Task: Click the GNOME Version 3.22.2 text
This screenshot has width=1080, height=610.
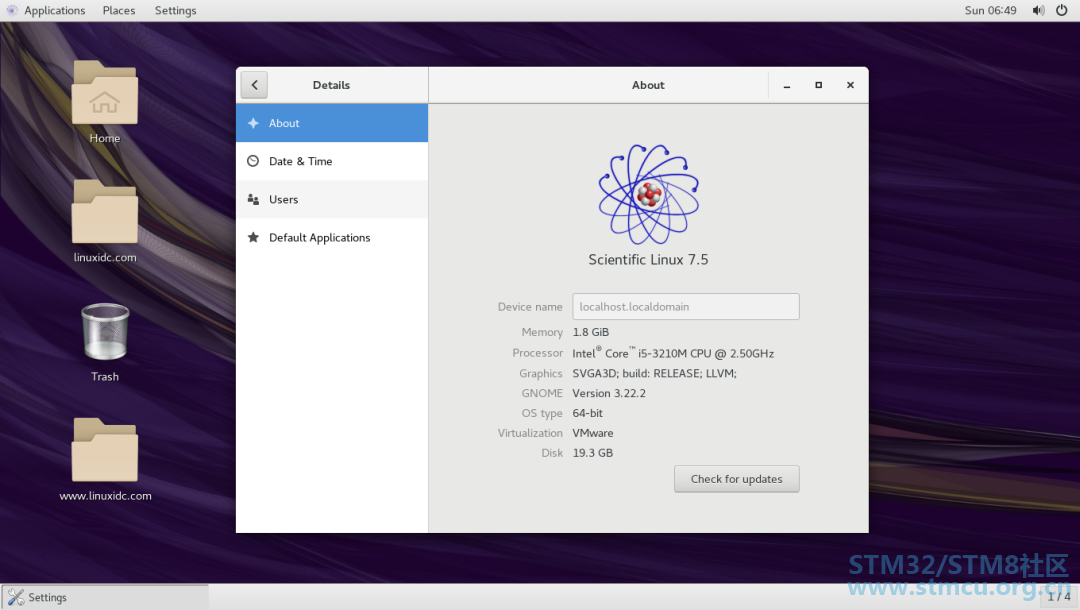Action: click(609, 393)
